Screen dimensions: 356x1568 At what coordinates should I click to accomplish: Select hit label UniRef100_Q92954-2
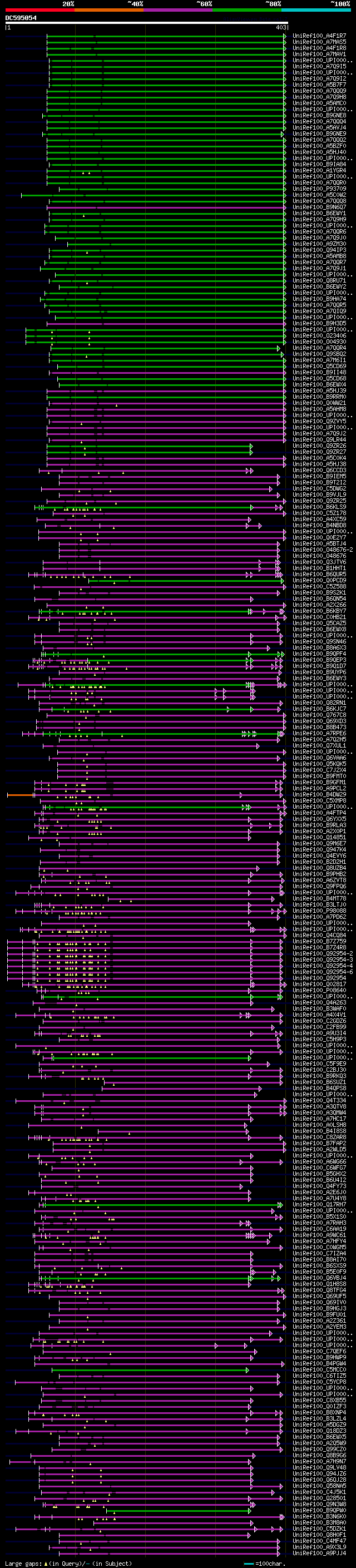click(x=323, y=954)
